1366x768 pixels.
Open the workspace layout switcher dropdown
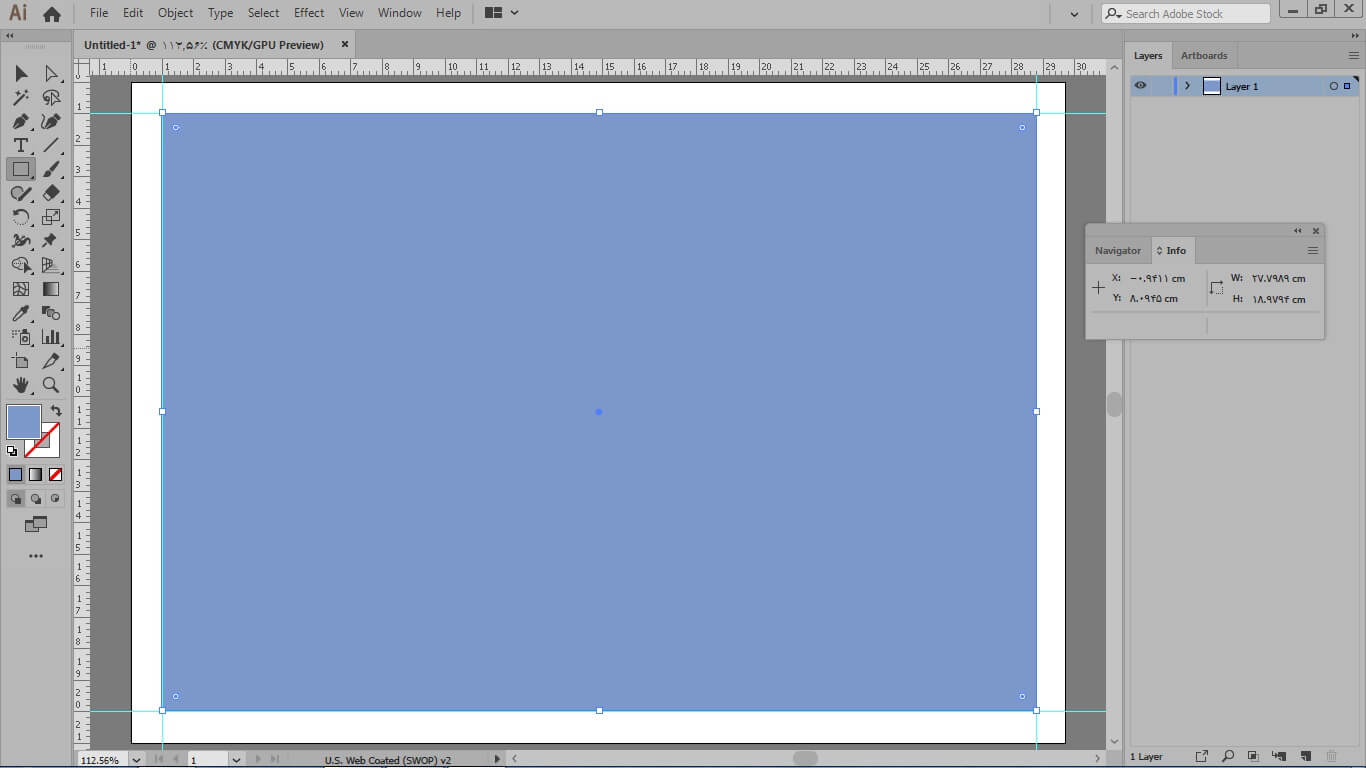[x=501, y=13]
